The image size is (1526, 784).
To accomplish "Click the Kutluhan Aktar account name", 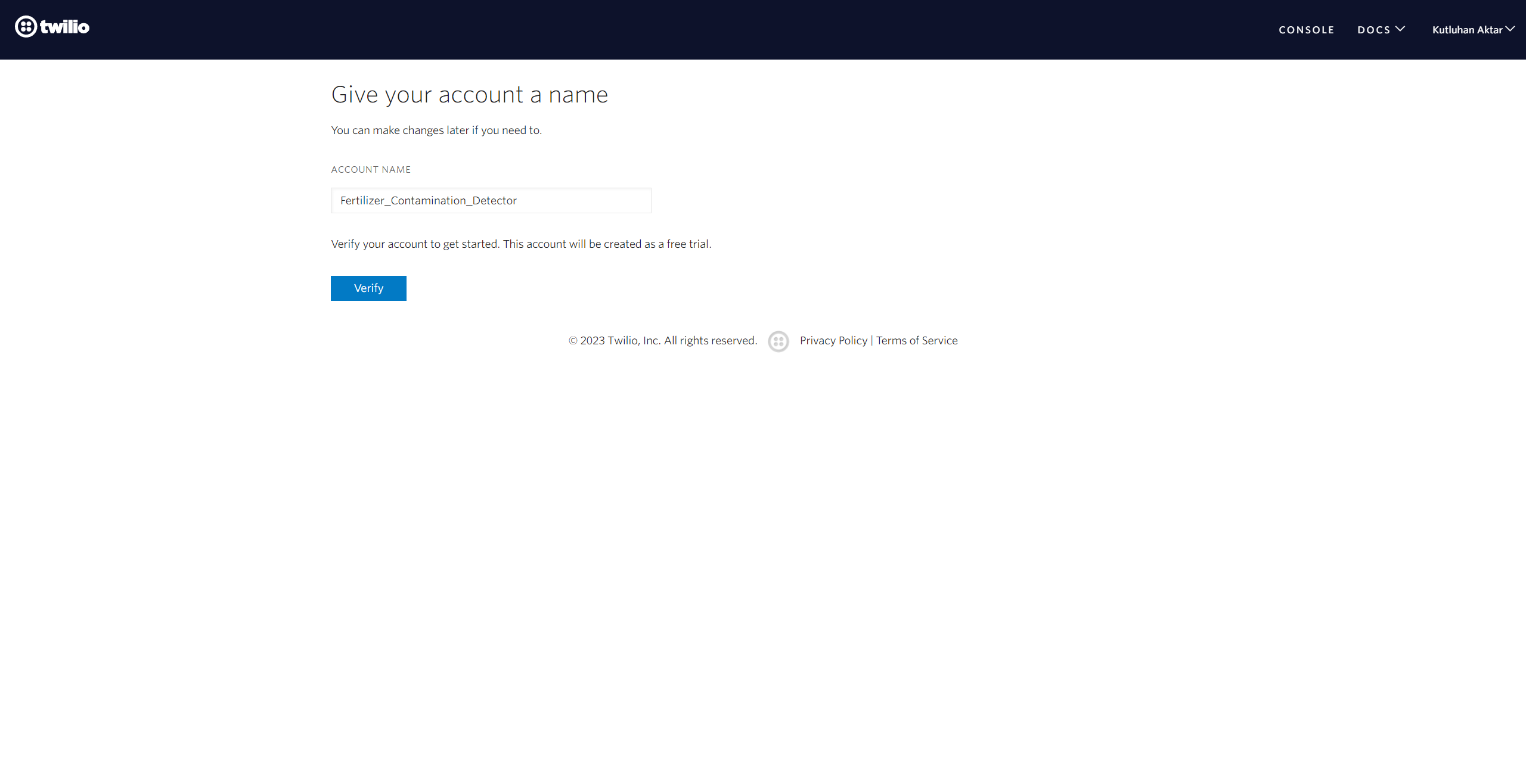I will coord(1467,30).
